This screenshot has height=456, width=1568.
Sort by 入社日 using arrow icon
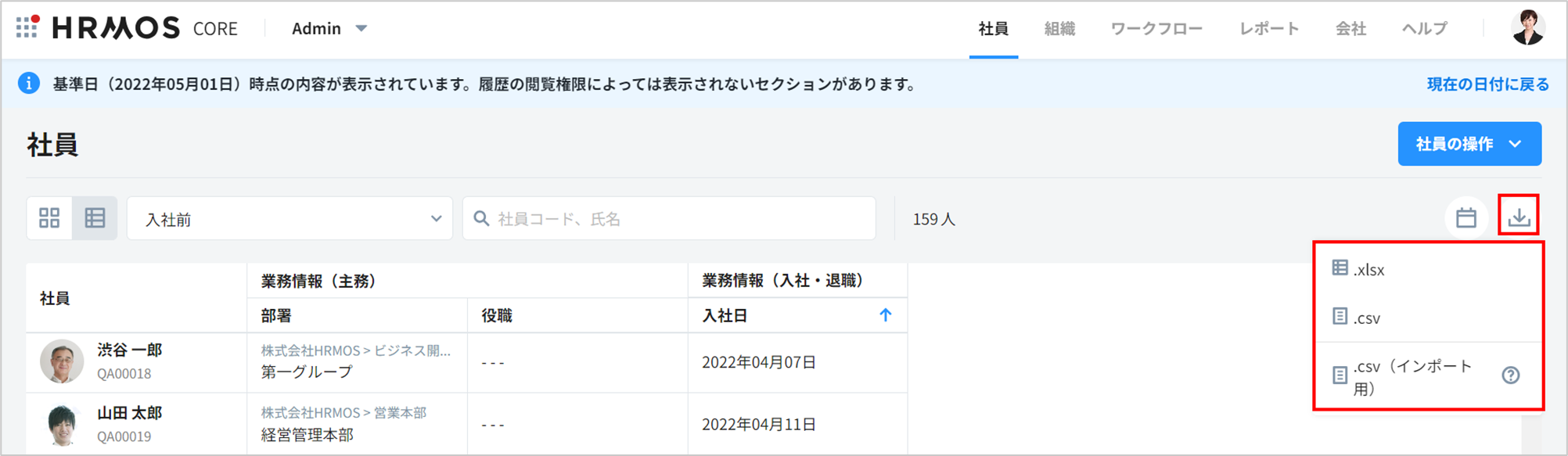(x=885, y=315)
